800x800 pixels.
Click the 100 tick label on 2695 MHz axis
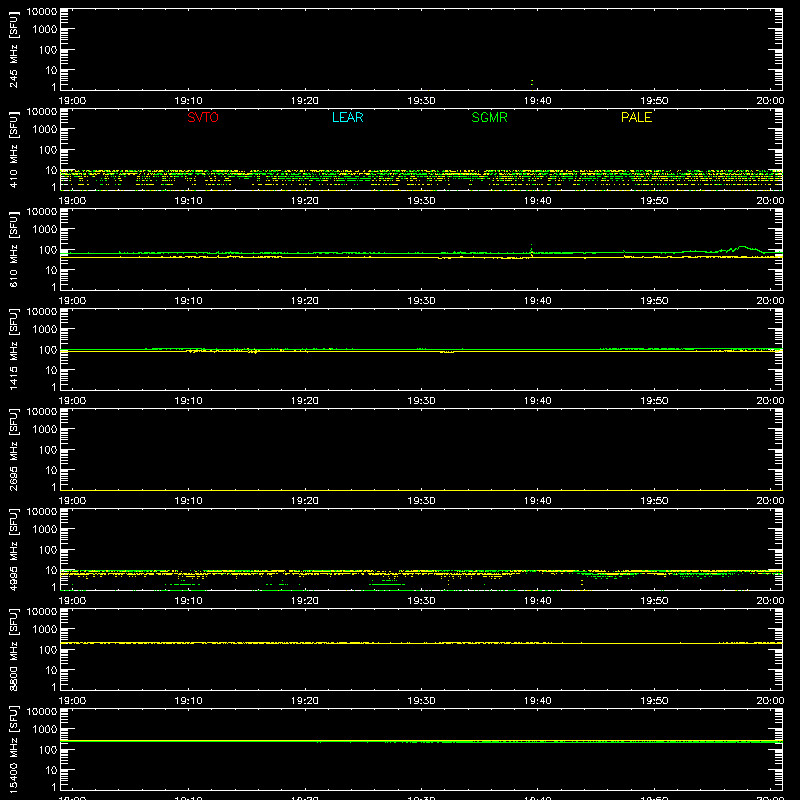[48, 450]
